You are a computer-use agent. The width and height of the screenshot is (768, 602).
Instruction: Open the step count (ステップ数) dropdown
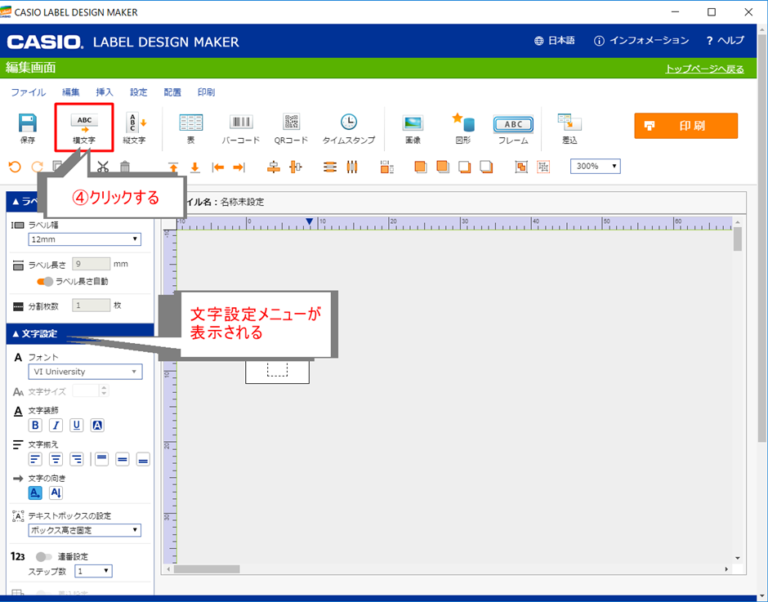click(x=94, y=571)
